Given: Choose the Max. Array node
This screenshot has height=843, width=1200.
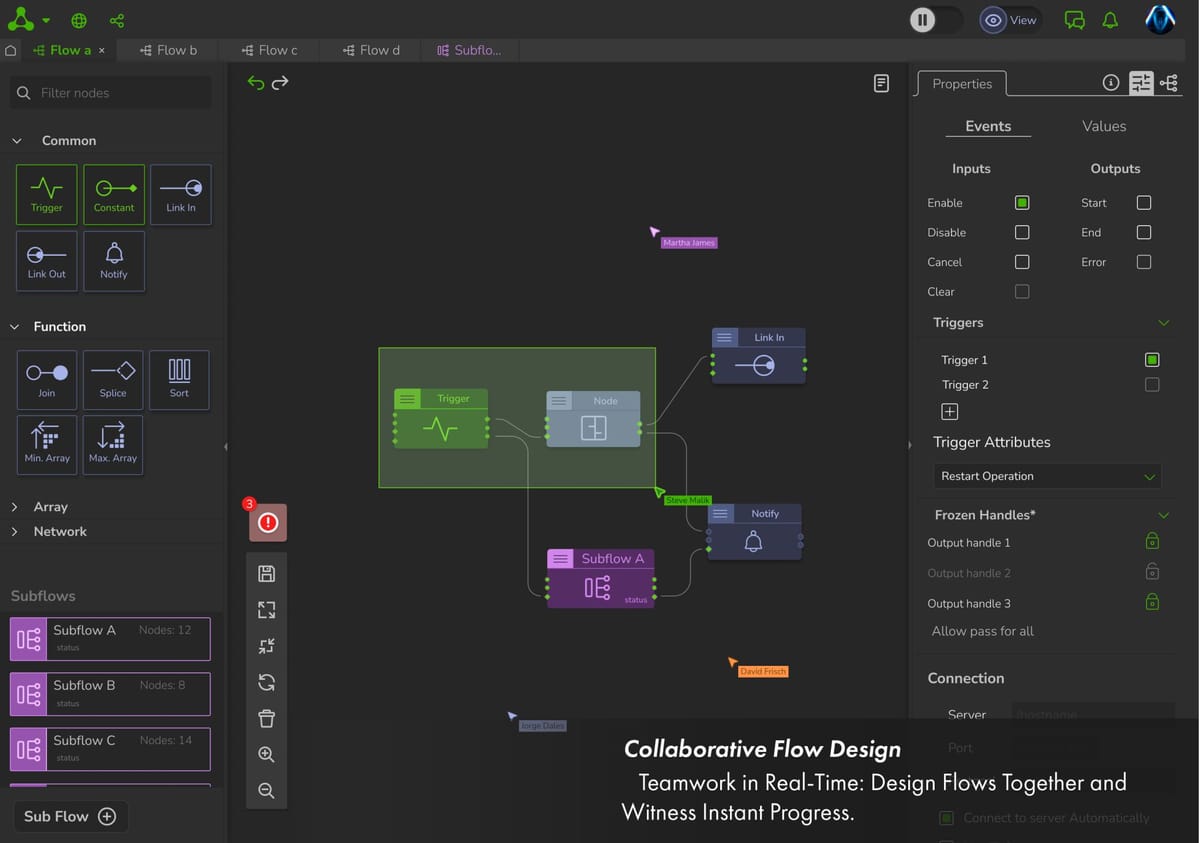Looking at the screenshot, I should click(113, 445).
